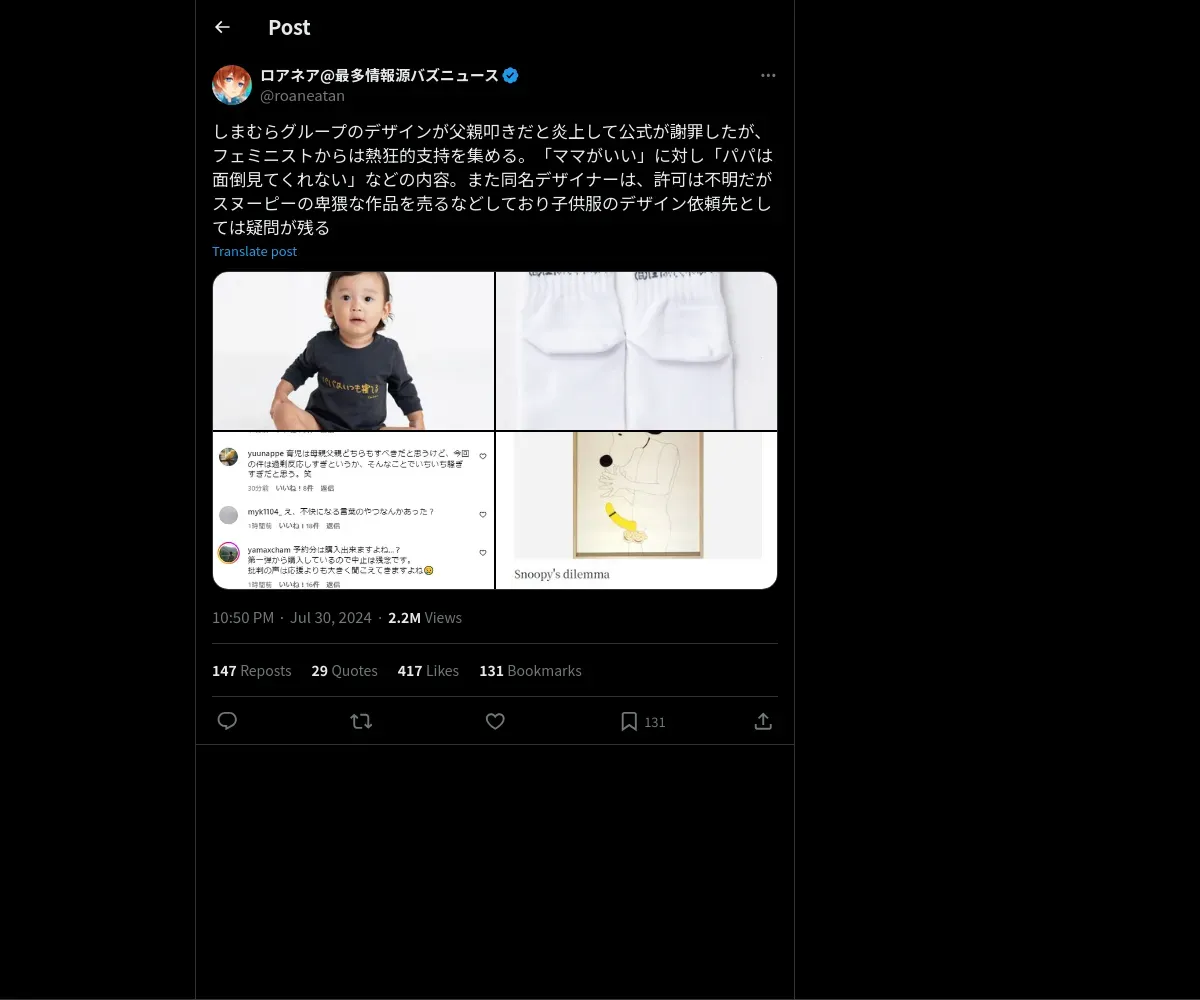Repost using the retweet arrows icon
Viewport: 1200px width, 1000px height.
tap(361, 721)
